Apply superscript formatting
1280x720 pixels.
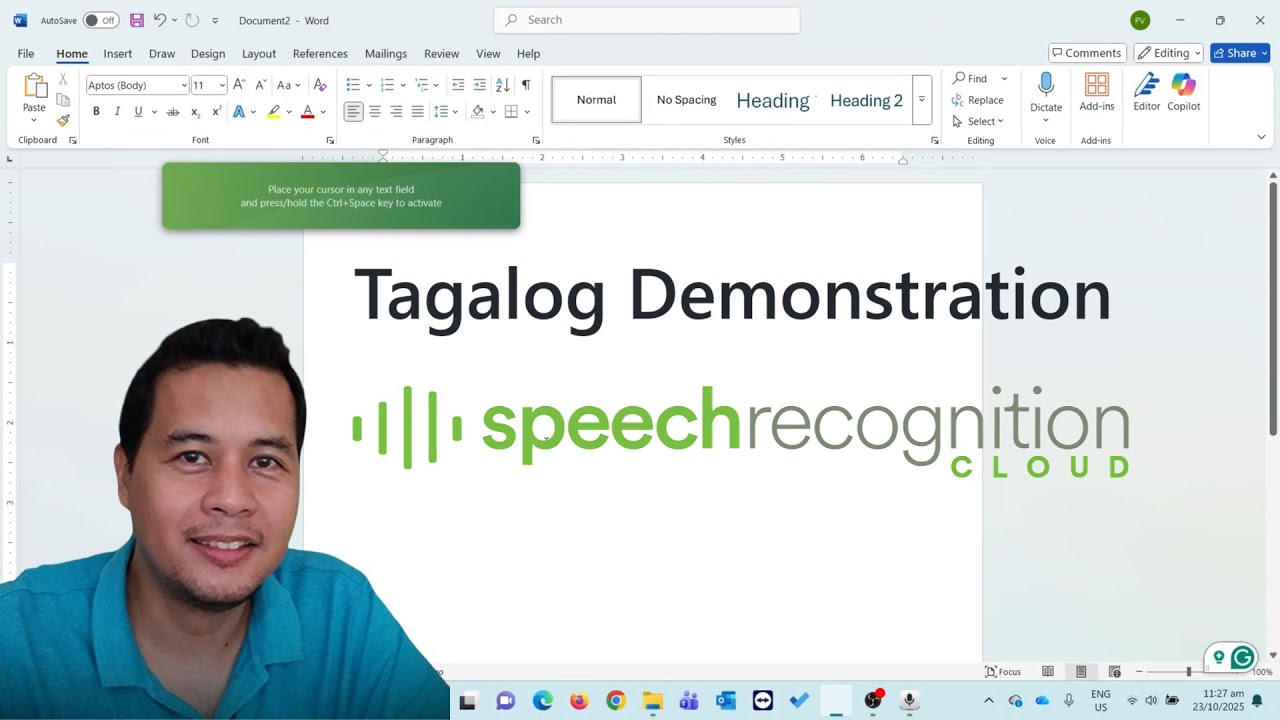(216, 112)
